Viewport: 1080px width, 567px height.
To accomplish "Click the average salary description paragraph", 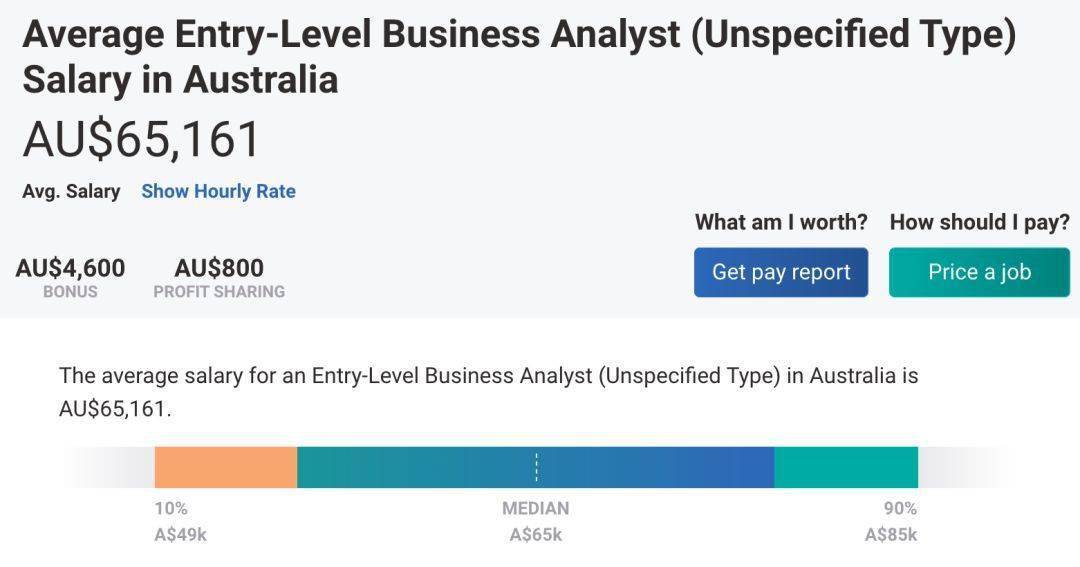I will [488, 392].
